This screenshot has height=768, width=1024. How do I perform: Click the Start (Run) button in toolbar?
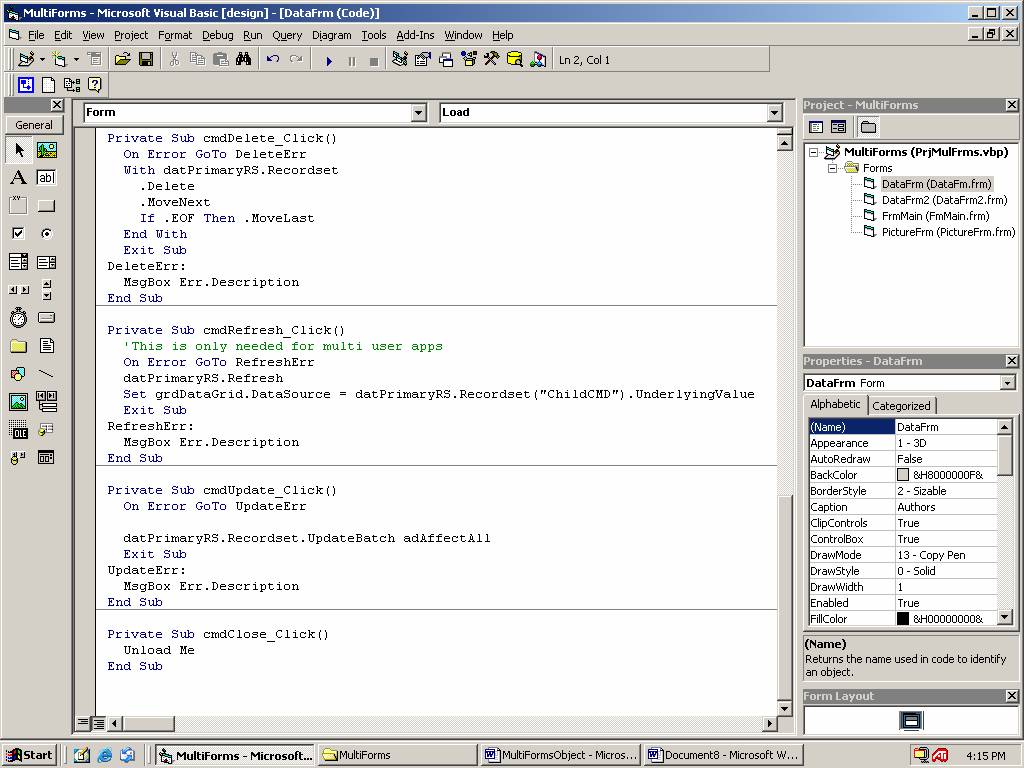329,60
